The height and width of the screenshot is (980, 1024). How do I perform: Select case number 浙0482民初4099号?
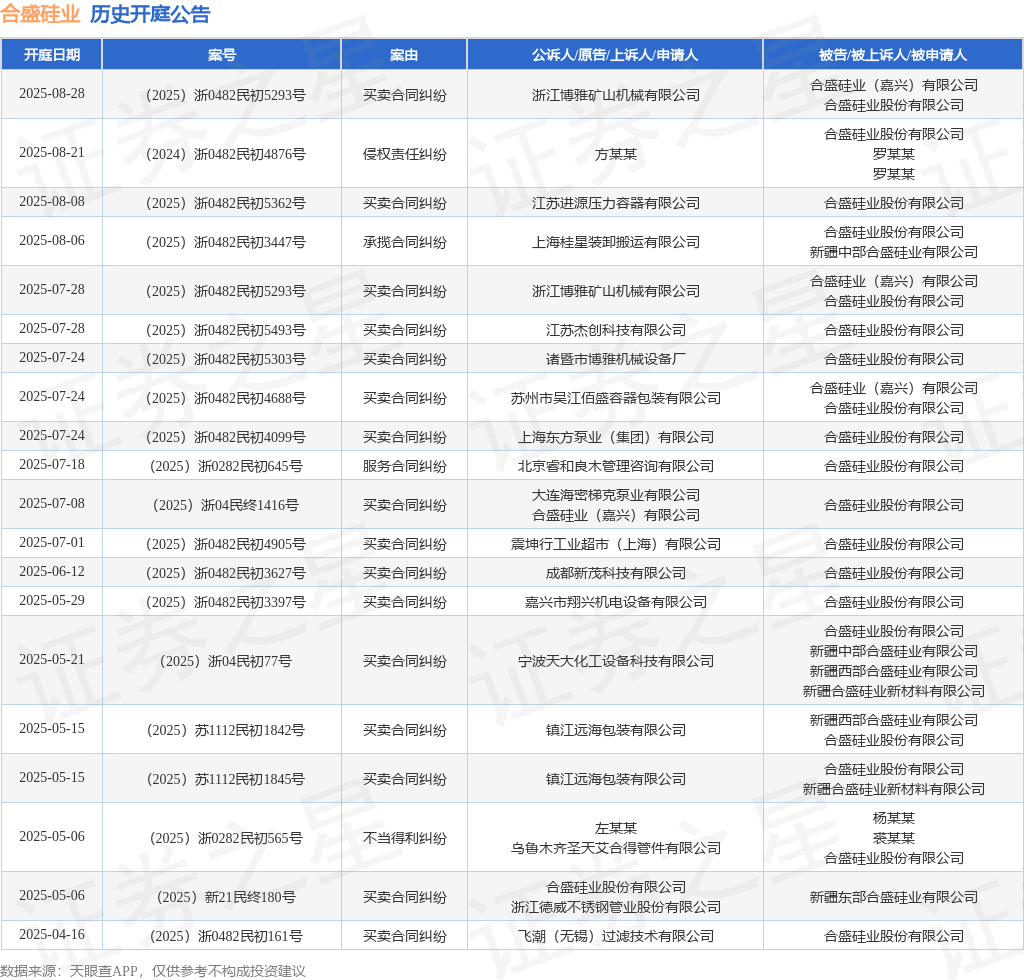click(225, 437)
